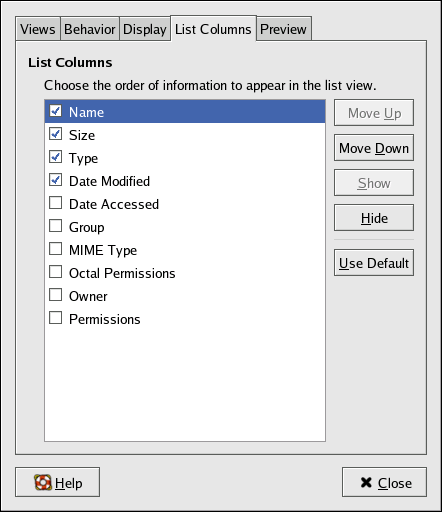Viewport: 442px width, 512px height.
Task: Tick the Octal Permissions checkbox
Action: point(55,272)
